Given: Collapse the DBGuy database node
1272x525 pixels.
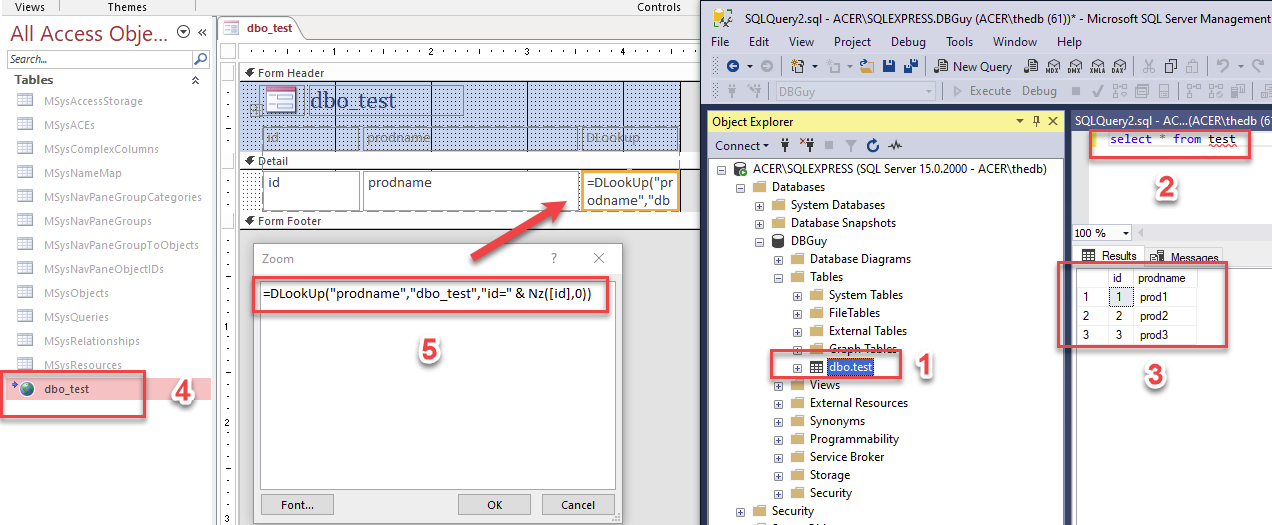Looking at the screenshot, I should (x=759, y=241).
